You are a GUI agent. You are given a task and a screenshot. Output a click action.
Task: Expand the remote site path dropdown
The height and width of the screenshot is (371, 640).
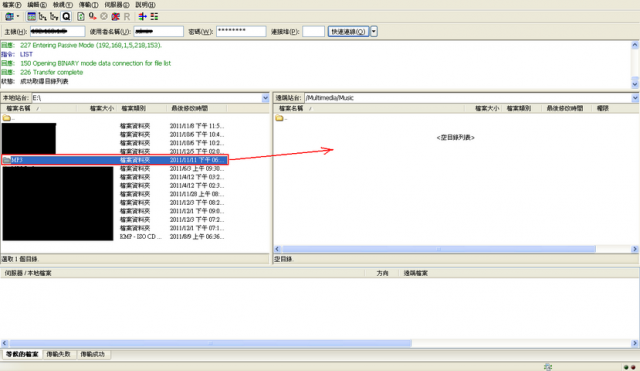click(x=635, y=98)
